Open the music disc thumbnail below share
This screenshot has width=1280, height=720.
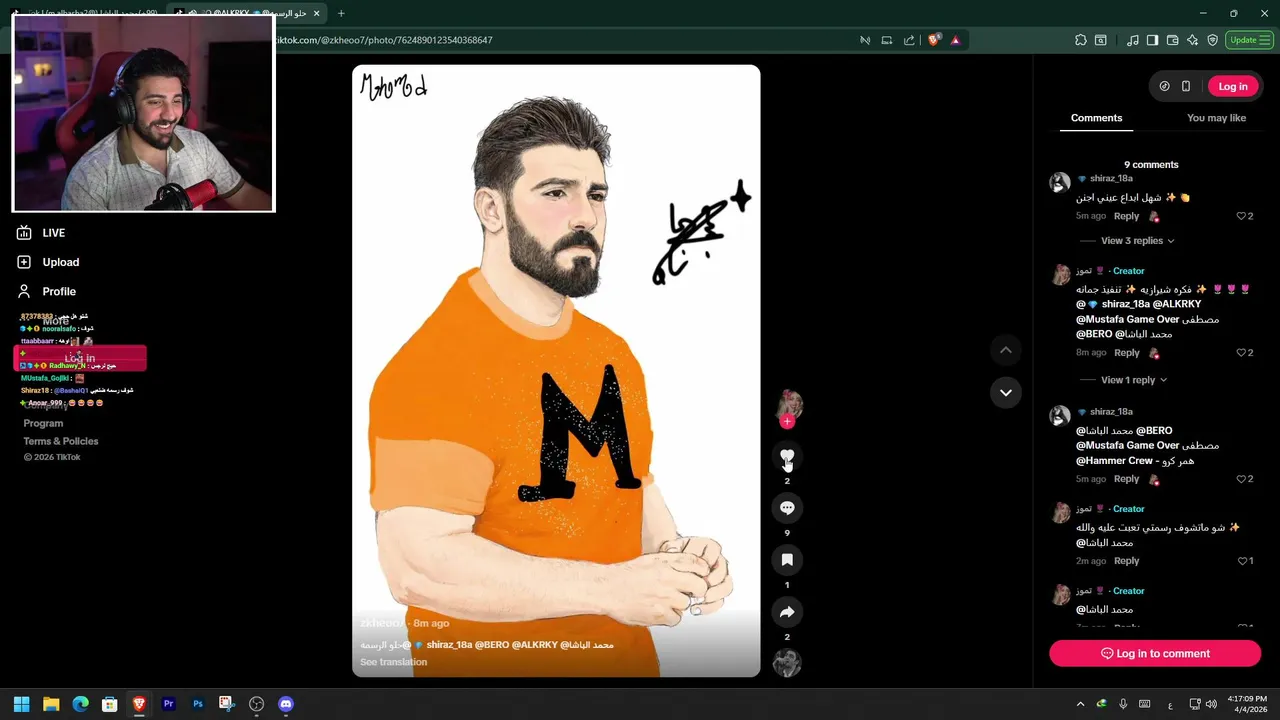[x=787, y=663]
